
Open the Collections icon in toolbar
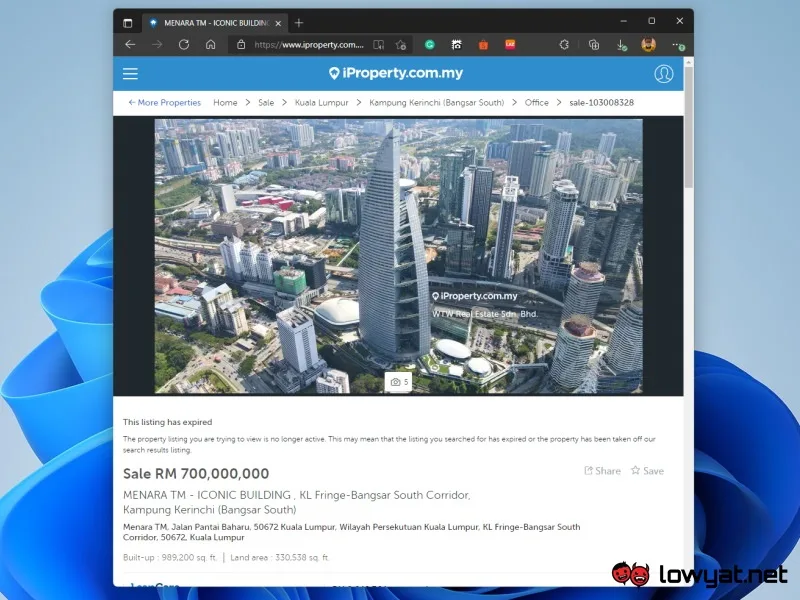593,45
